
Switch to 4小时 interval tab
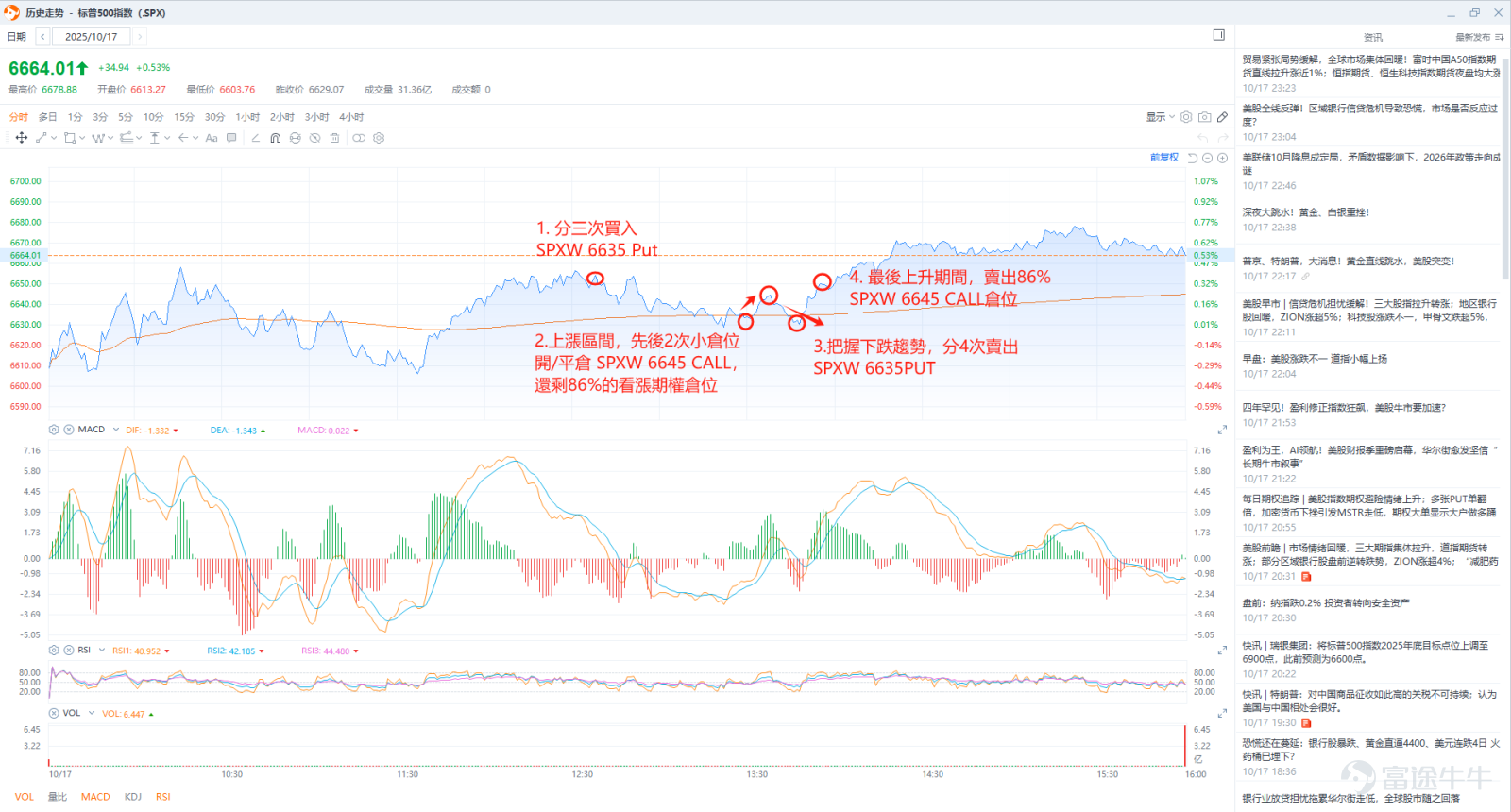351,117
